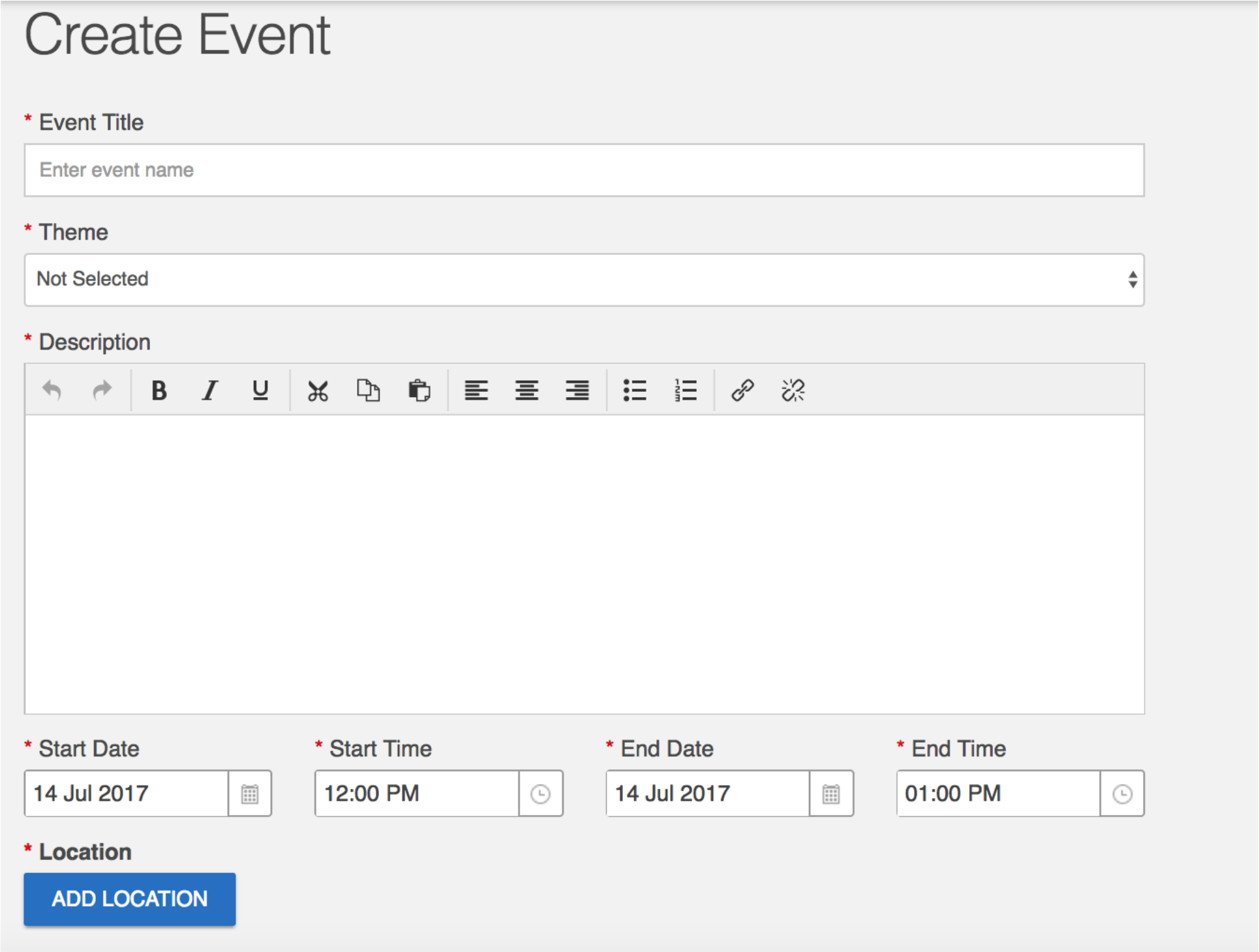This screenshot has width=1259, height=952.
Task: Click inside the Description text area
Action: pyautogui.click(x=584, y=564)
